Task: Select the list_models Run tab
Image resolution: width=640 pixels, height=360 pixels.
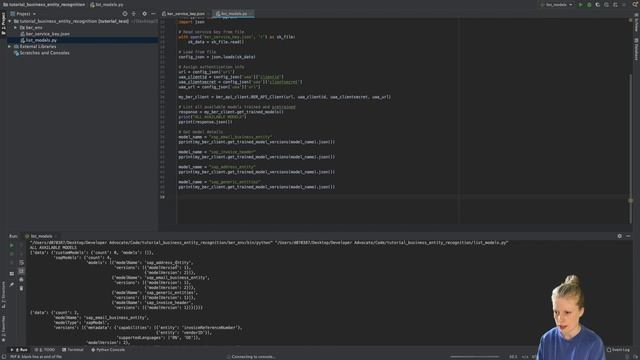Action: [41, 236]
